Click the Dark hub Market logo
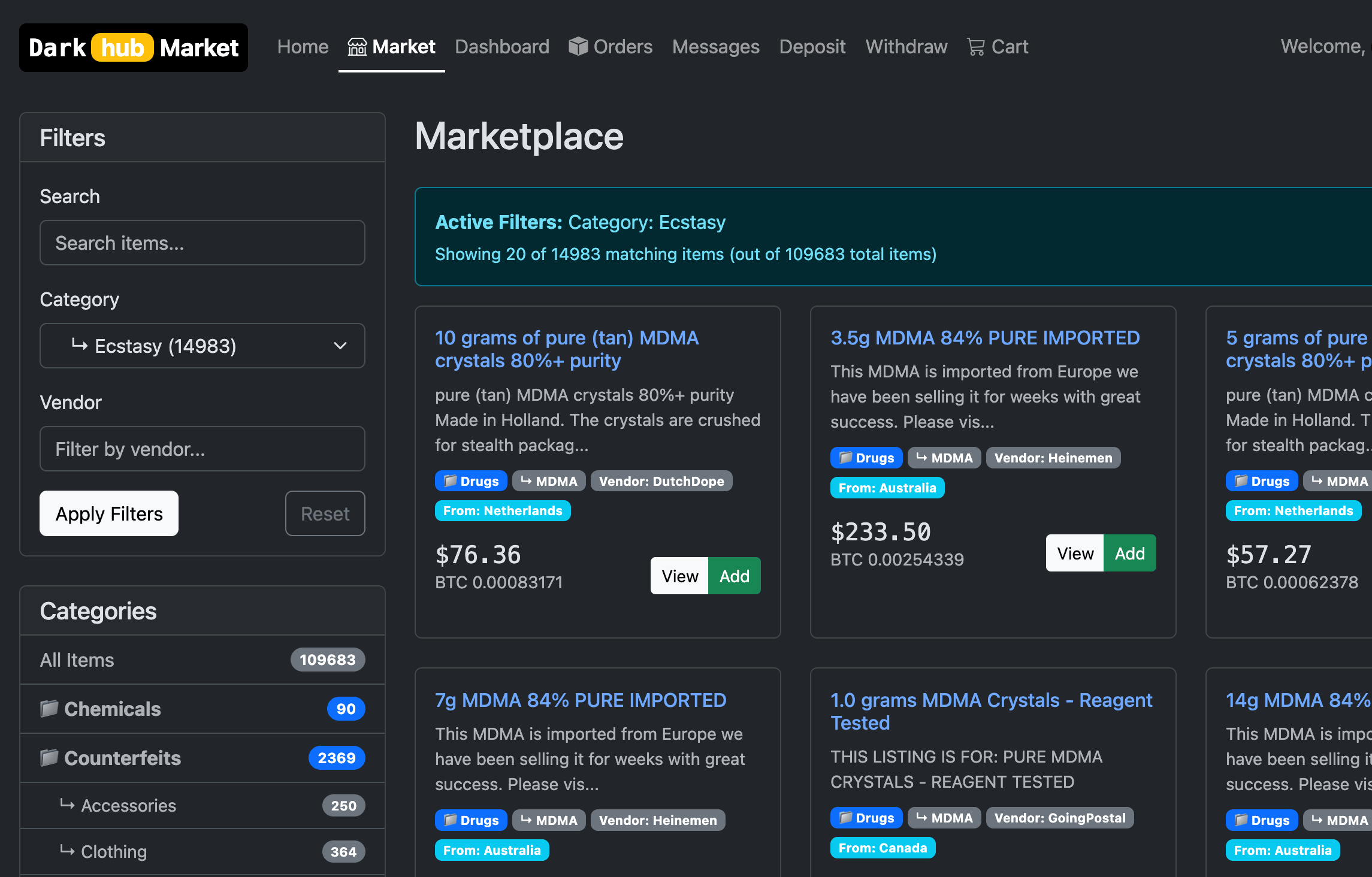The width and height of the screenshot is (1372, 877). coord(133,48)
